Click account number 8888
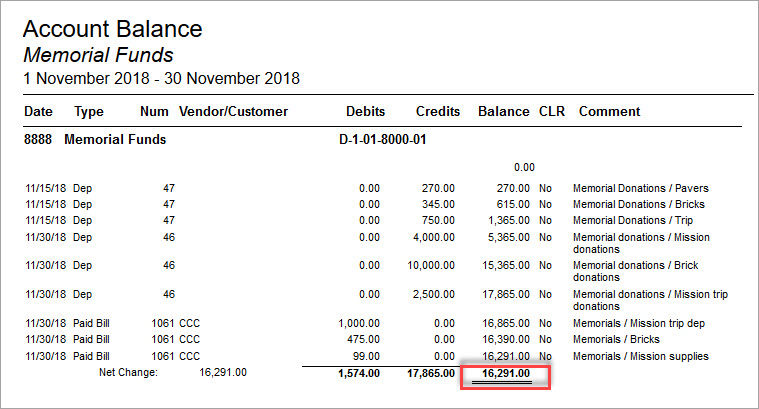This screenshot has height=409, width=759. click(x=38, y=139)
